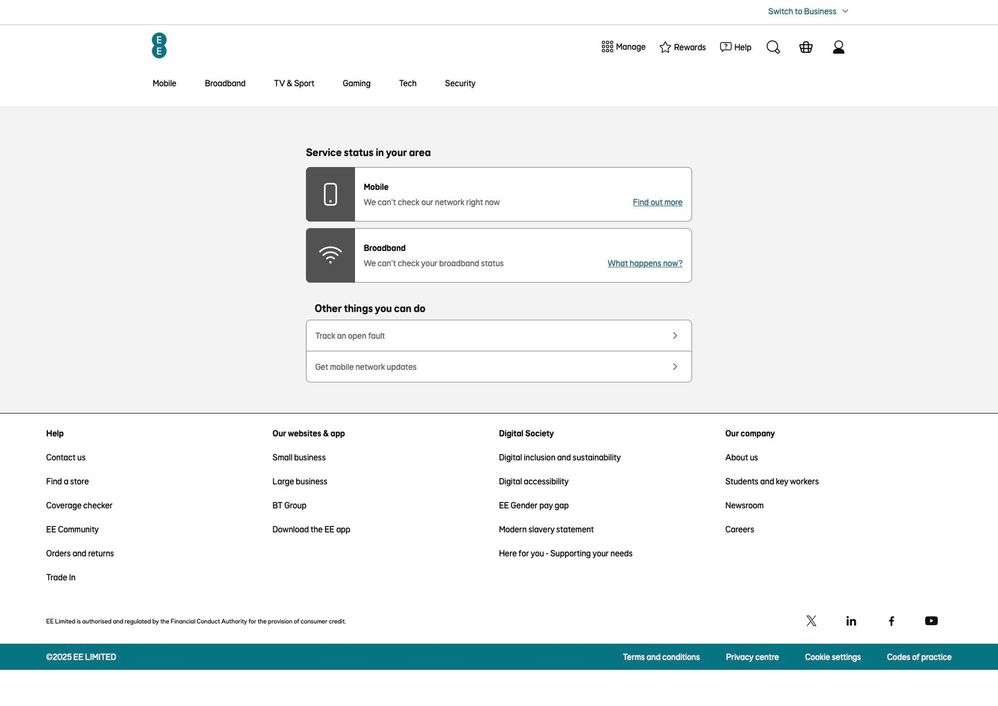Expand the Switch to Business dropdown
The image size is (998, 706).
click(x=808, y=11)
